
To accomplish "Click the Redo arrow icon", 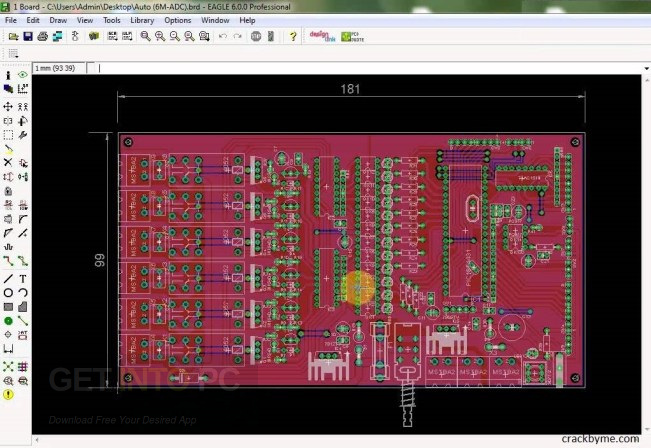I will (237, 37).
